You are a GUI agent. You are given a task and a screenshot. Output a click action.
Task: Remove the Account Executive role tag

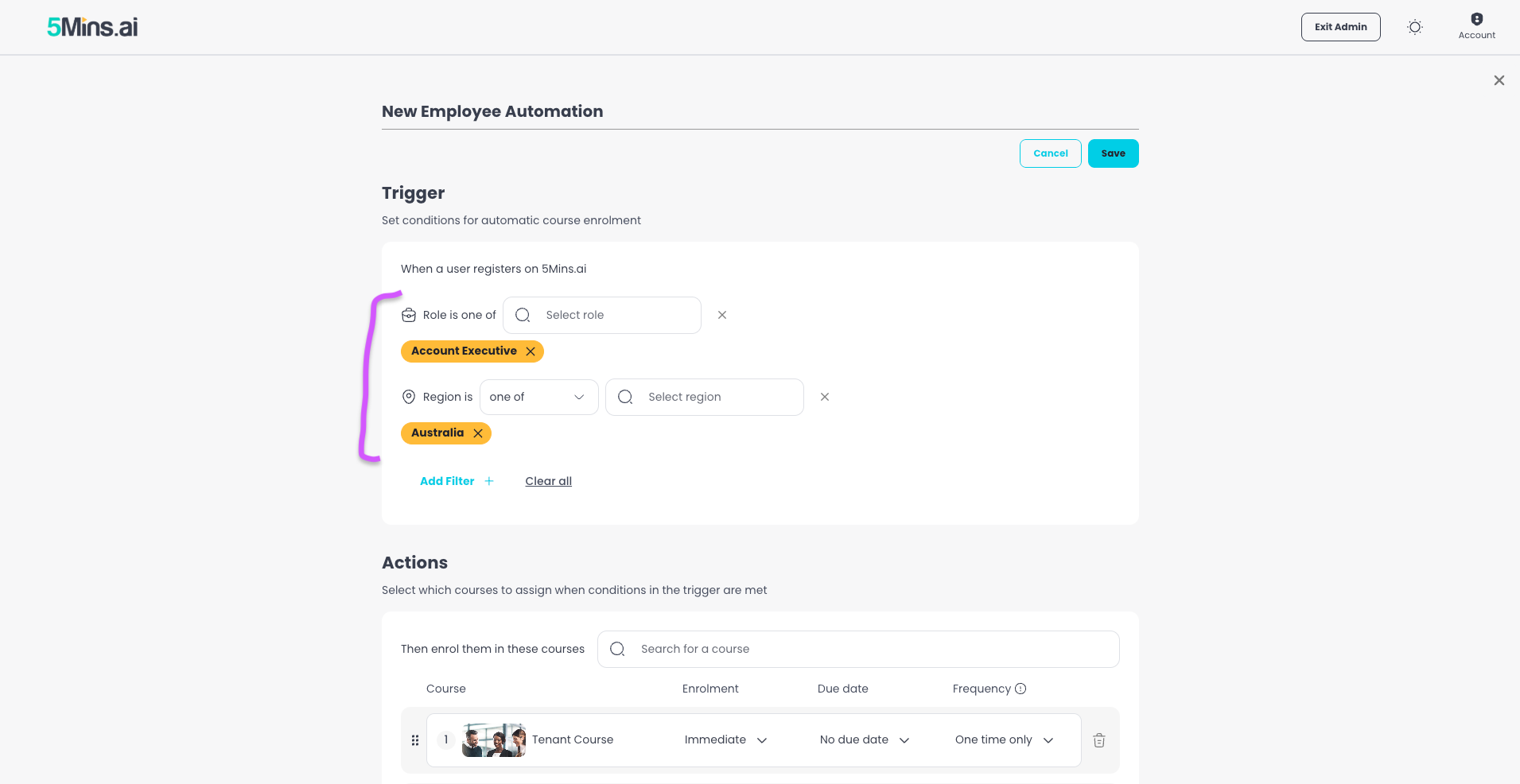(531, 351)
